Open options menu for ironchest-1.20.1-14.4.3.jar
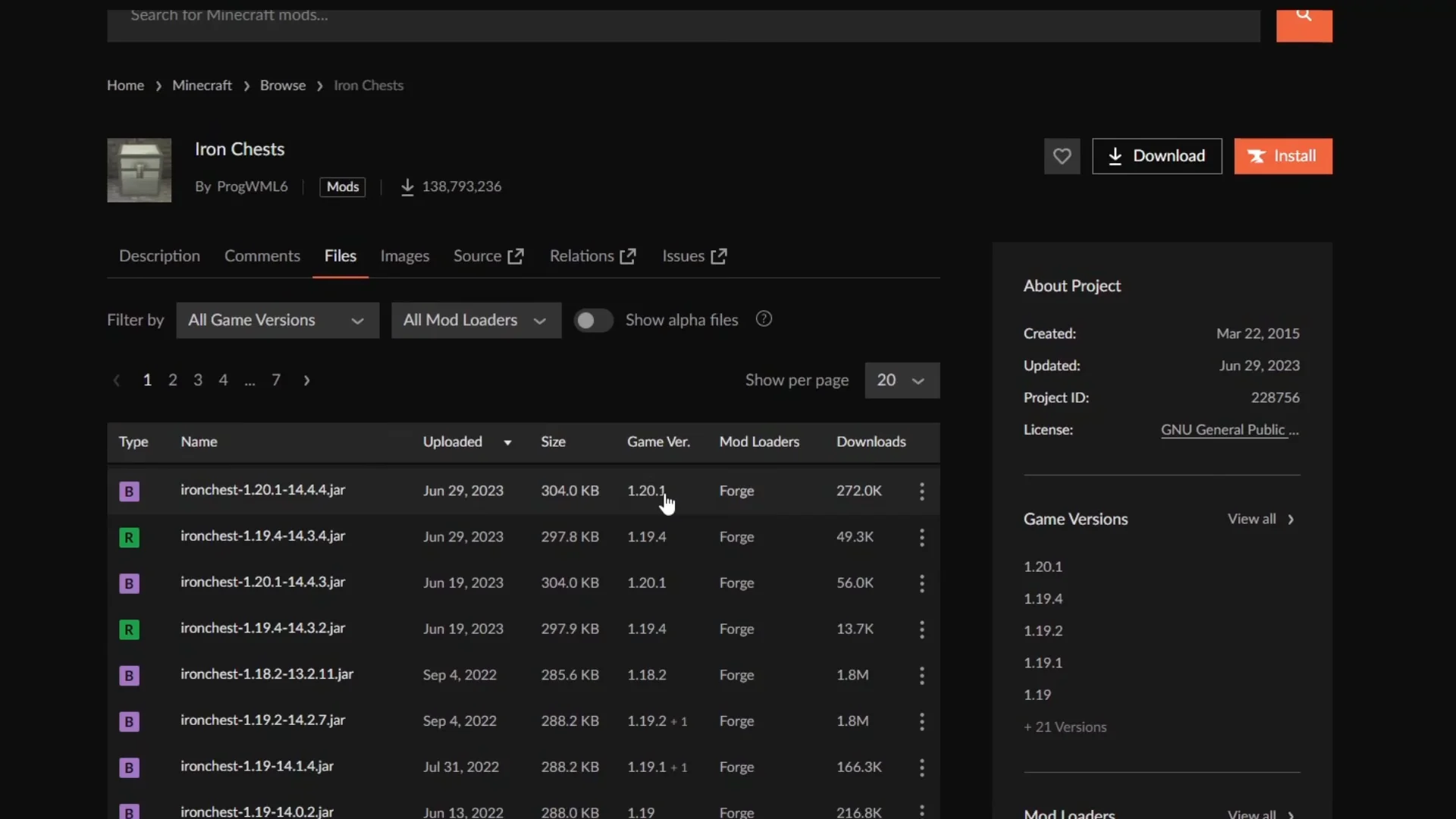 (922, 583)
